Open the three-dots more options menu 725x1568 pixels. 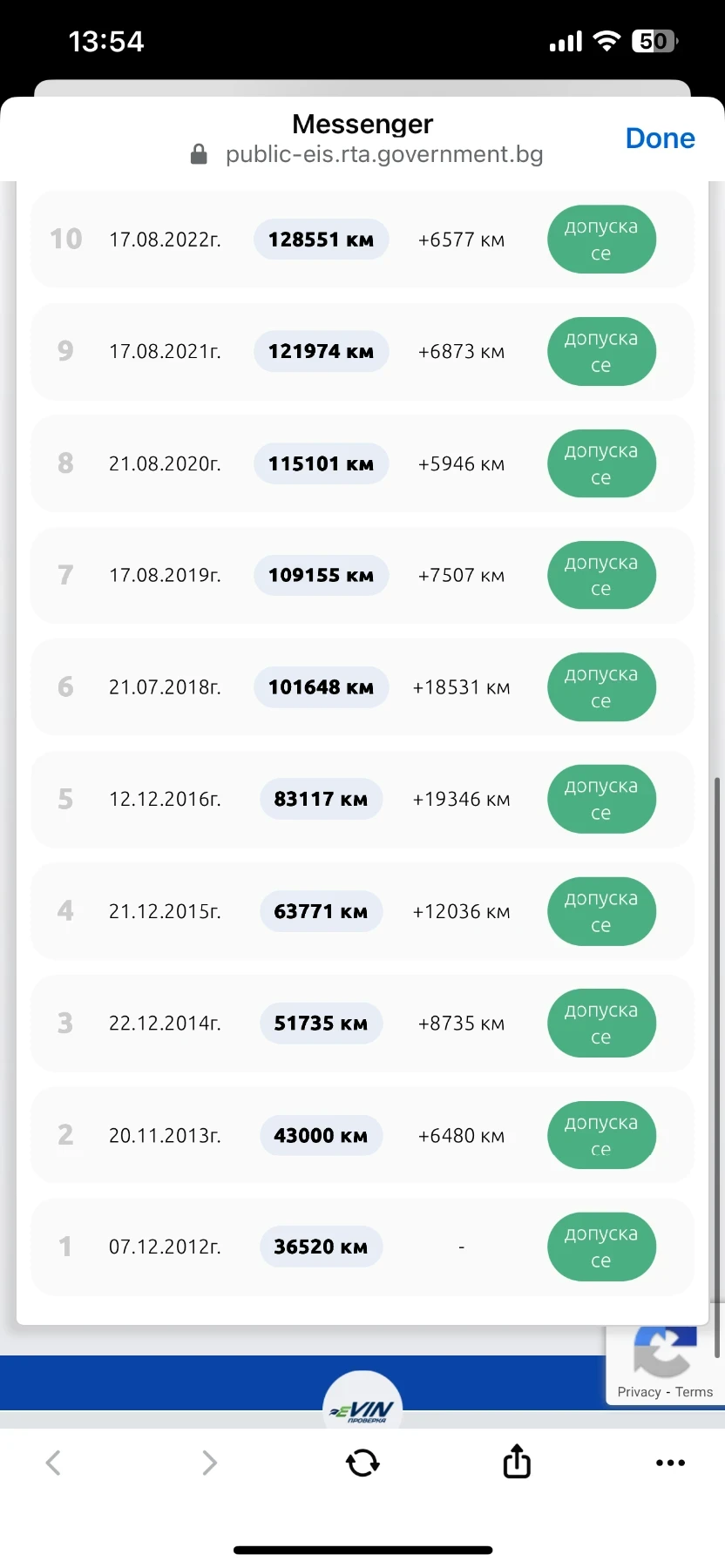[670, 1463]
